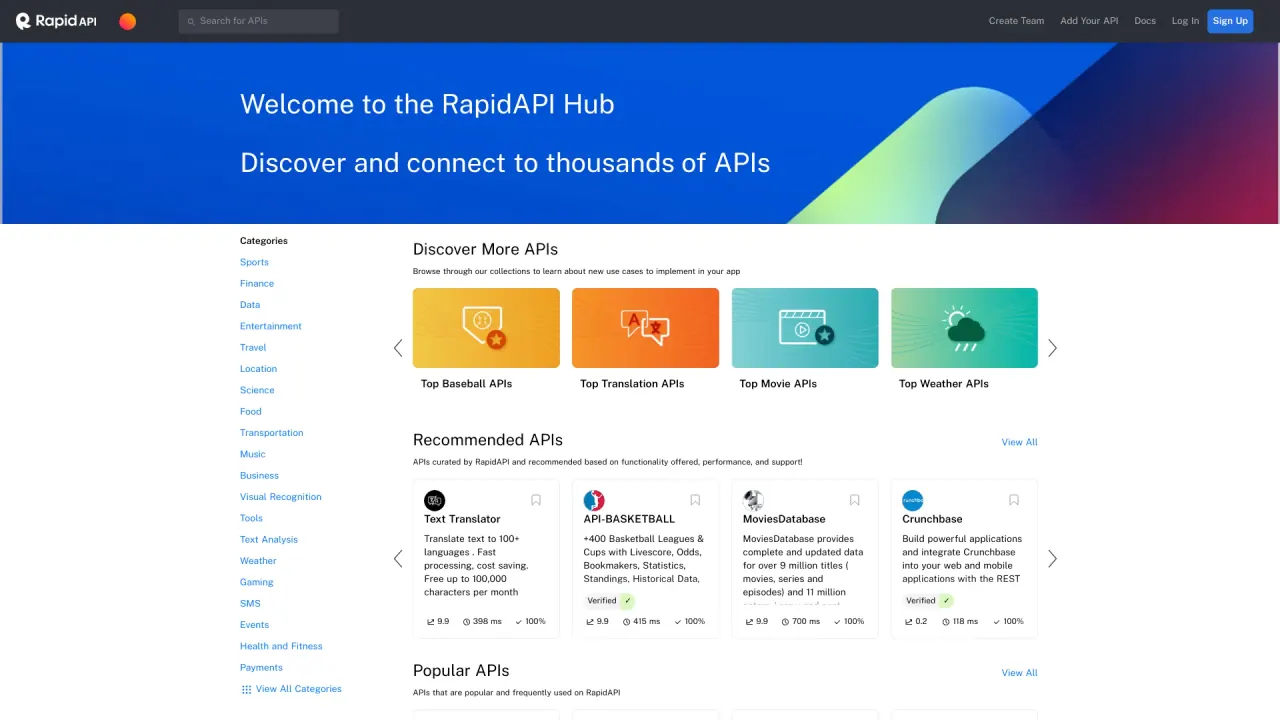This screenshot has width=1280, height=720.
Task: Open View All Categories link
Action: pyautogui.click(x=299, y=689)
